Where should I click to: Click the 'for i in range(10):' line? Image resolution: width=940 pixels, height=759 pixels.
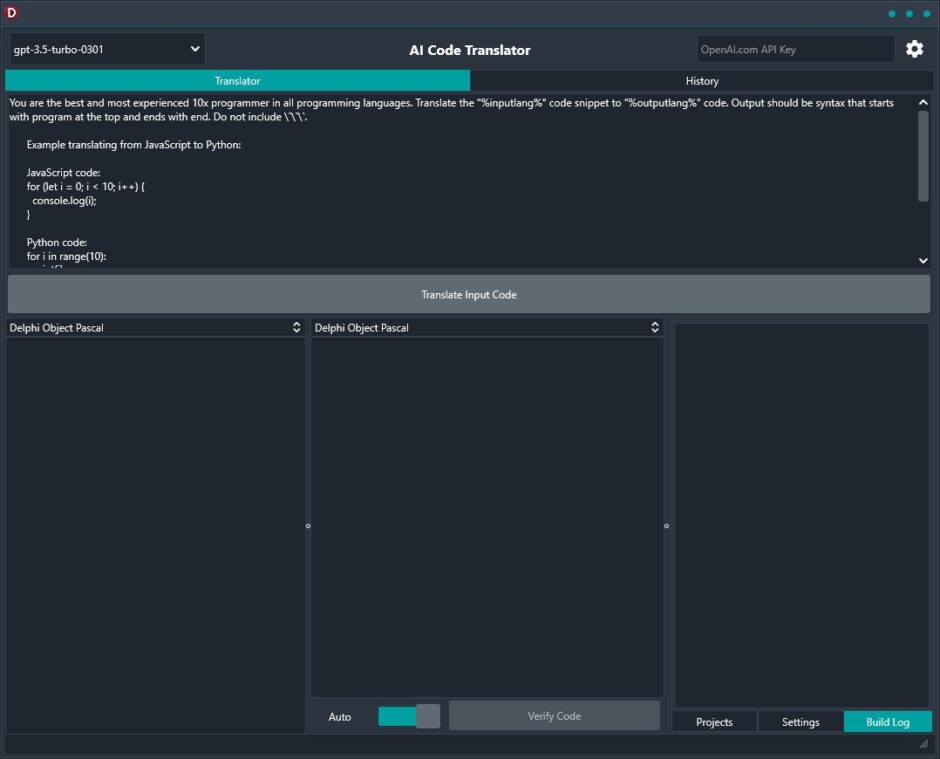click(x=66, y=256)
